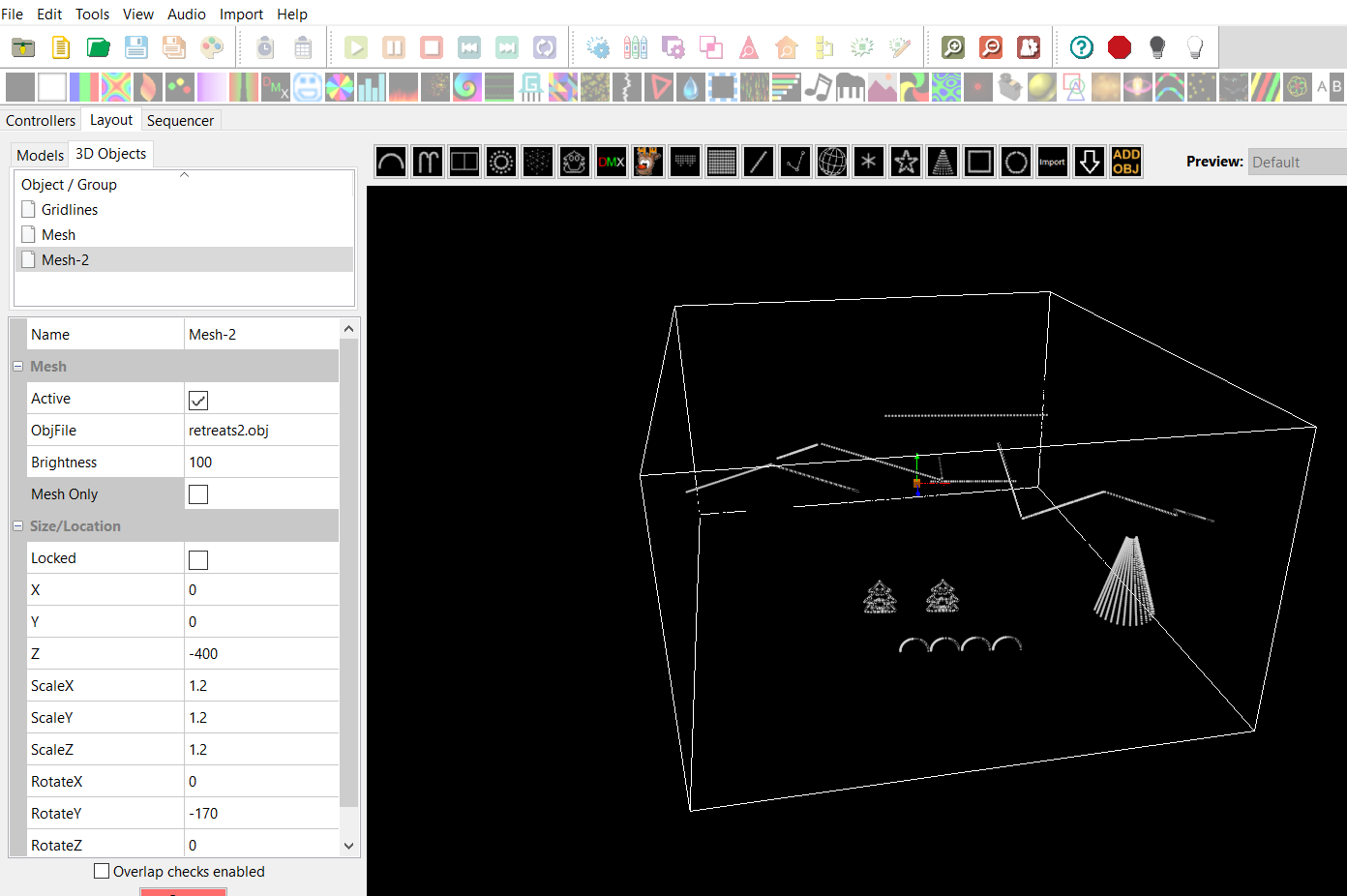Image resolution: width=1347 pixels, height=896 pixels.
Task: Click the ObjFile retreats2.obj value
Action: coord(261,431)
